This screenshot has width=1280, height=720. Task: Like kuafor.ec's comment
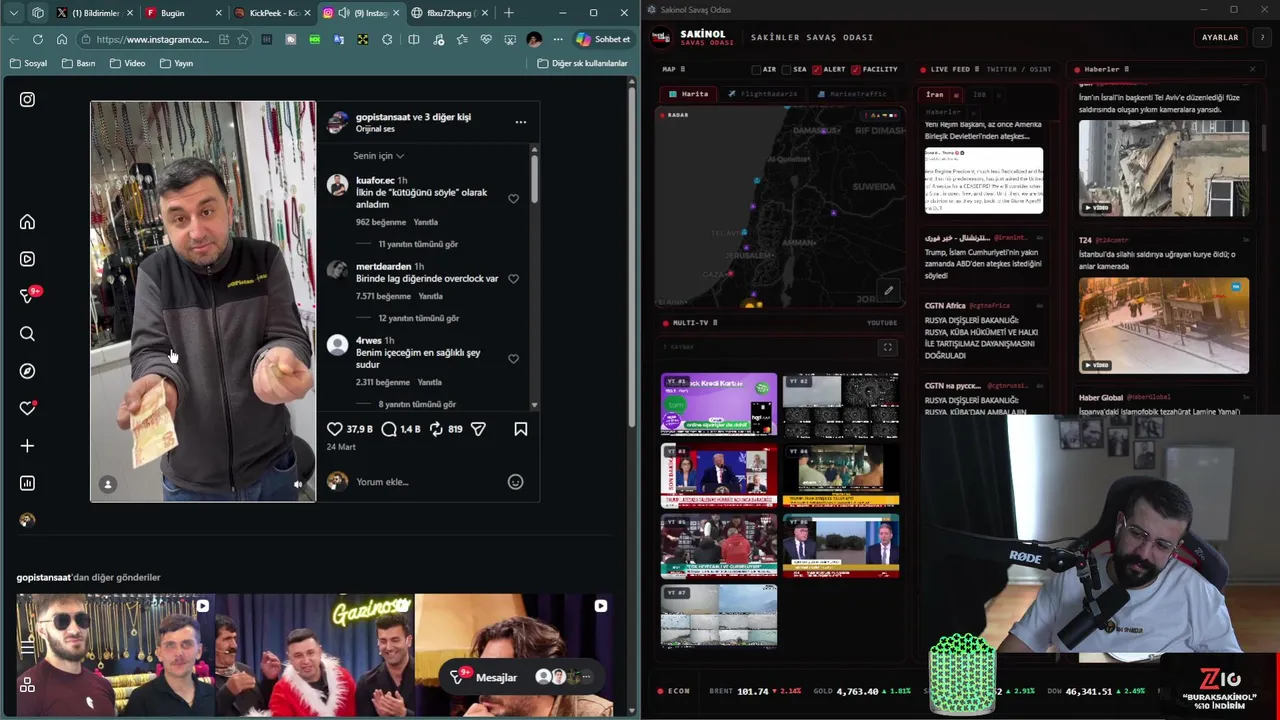(513, 199)
